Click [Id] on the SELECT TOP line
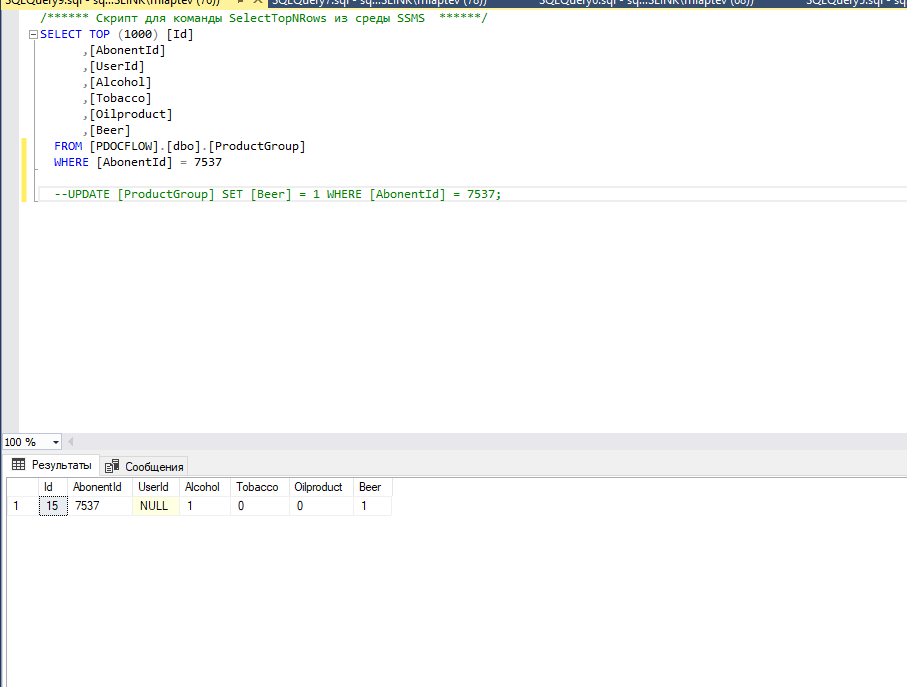The image size is (907, 687). [180, 34]
